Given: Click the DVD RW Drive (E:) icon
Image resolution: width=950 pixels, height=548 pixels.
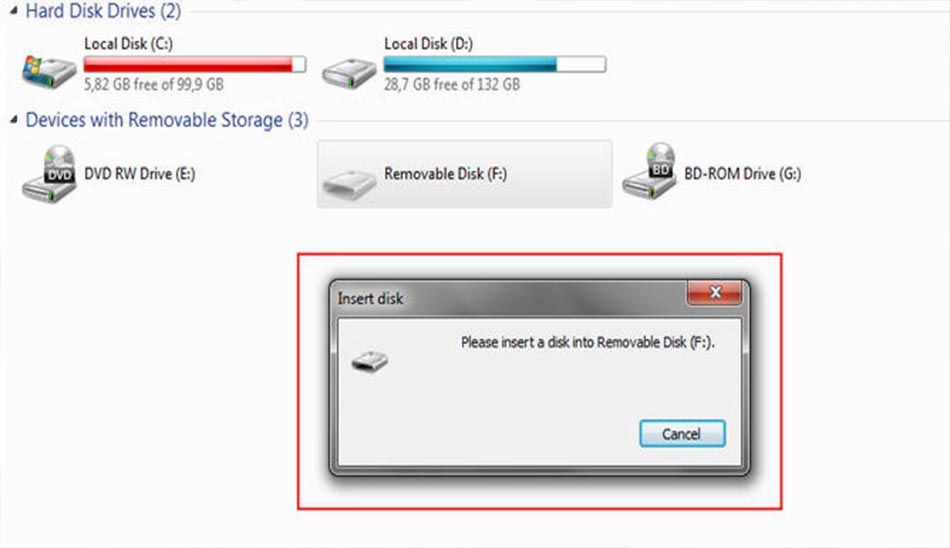Looking at the screenshot, I should point(50,175).
